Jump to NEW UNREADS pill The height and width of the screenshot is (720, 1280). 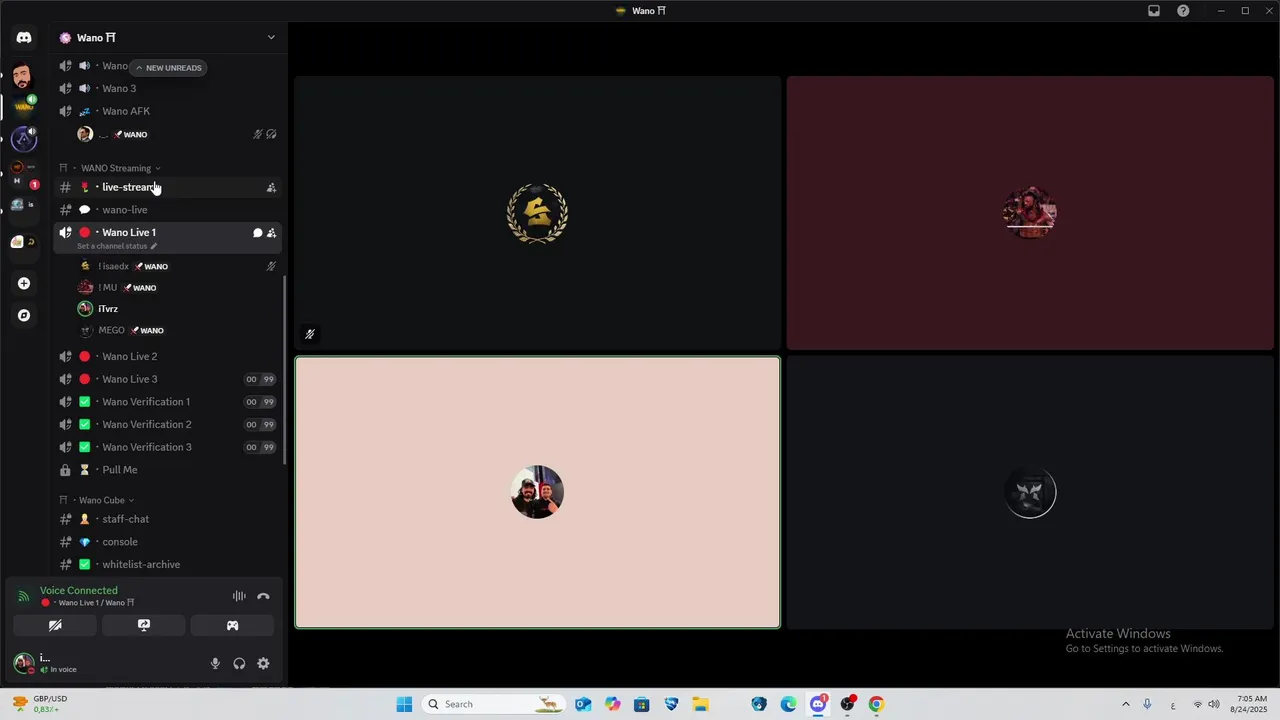coord(168,68)
